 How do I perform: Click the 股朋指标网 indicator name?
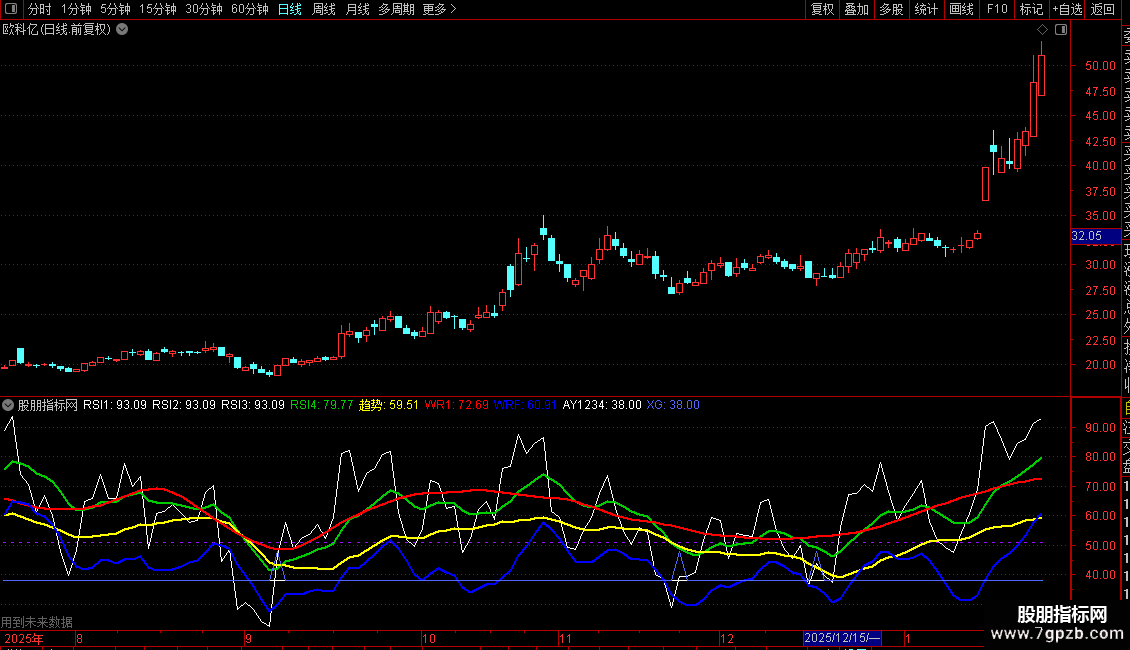coord(48,405)
